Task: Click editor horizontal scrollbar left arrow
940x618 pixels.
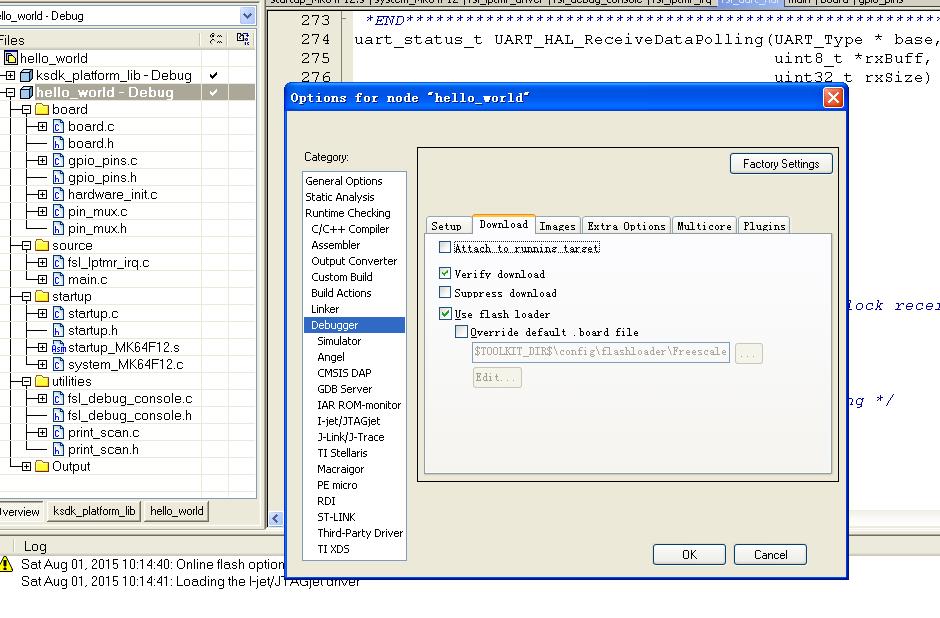Action: coord(276,518)
